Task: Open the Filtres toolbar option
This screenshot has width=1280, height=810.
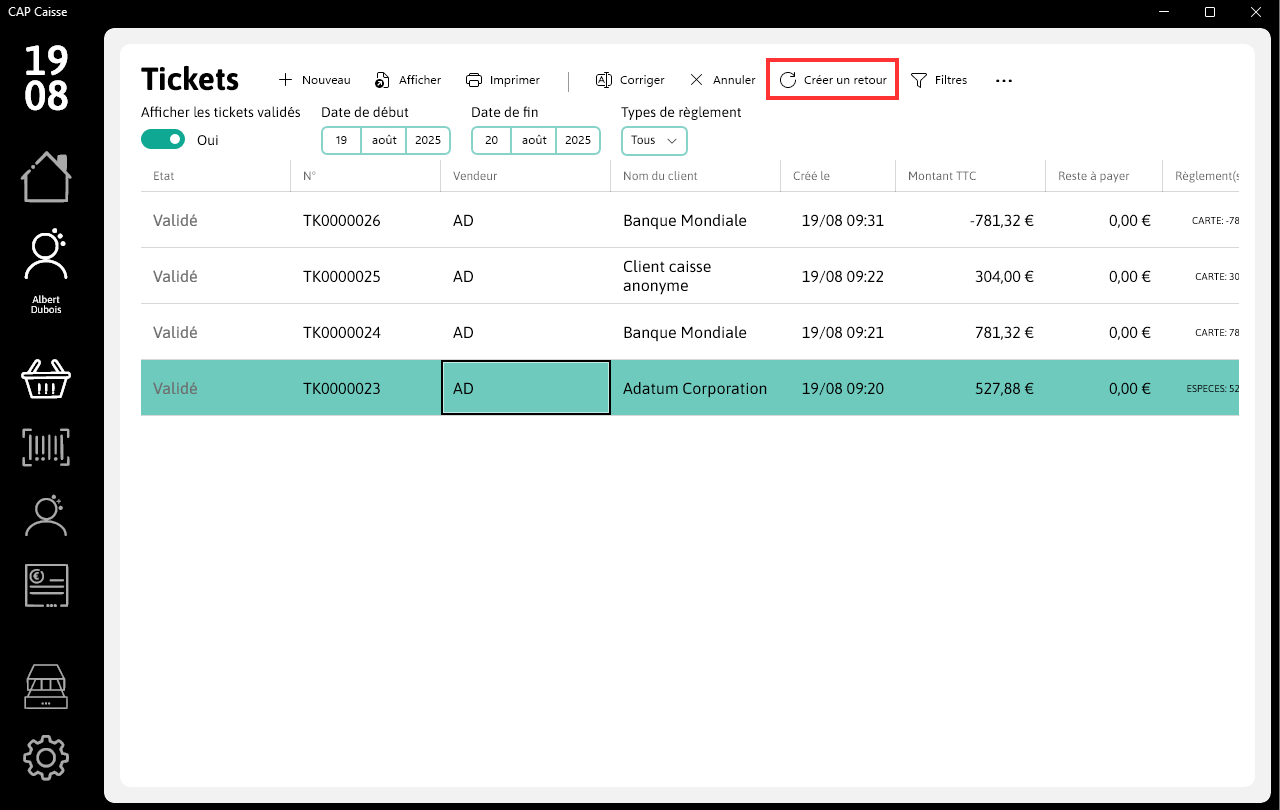Action: coord(939,80)
